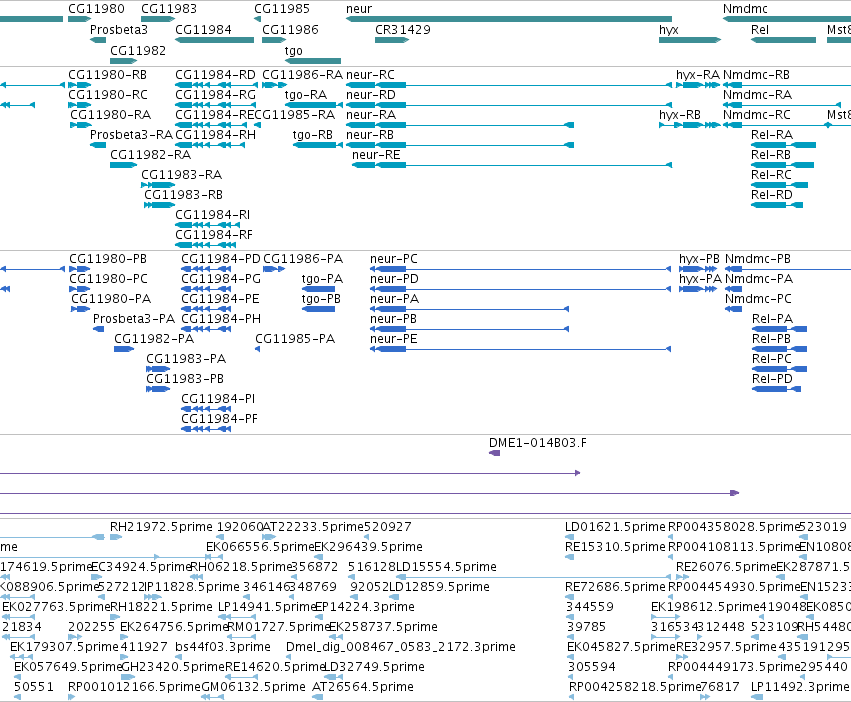Select the hyx gene label

pos(669,29)
